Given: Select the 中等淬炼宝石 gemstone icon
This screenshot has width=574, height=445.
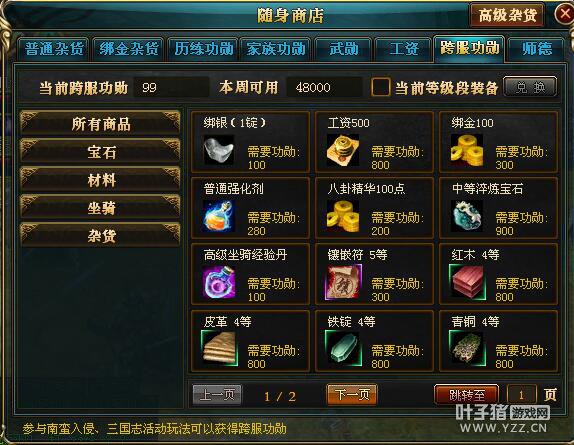Looking at the screenshot, I should (467, 216).
